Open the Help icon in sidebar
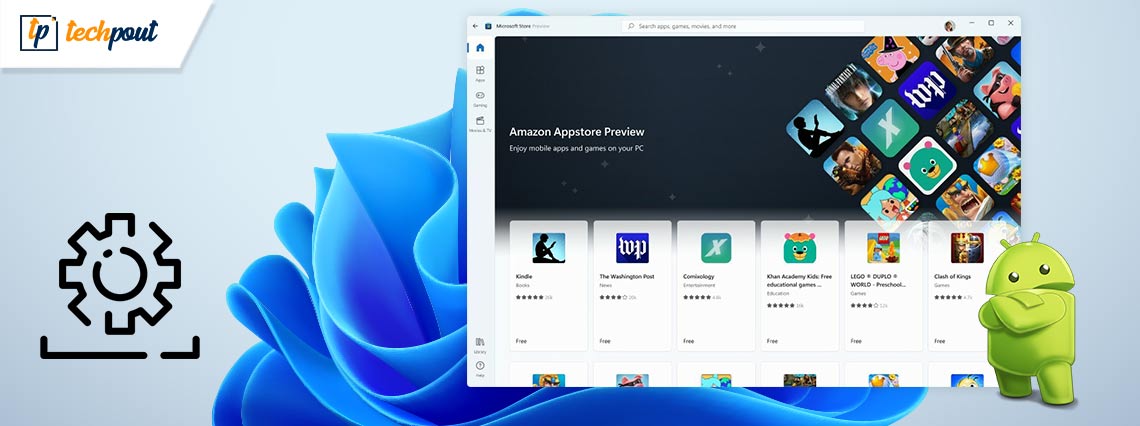 480,368
